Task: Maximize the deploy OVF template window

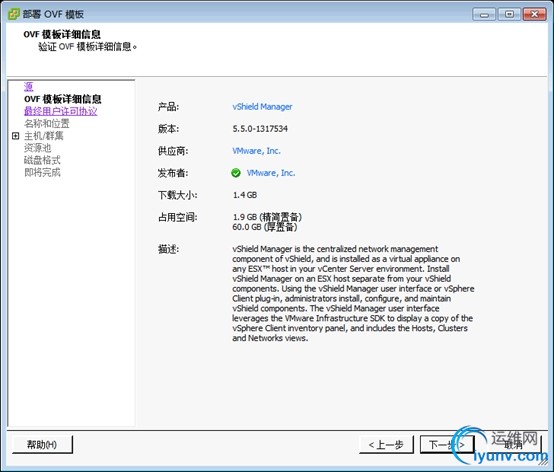Action: (509, 14)
